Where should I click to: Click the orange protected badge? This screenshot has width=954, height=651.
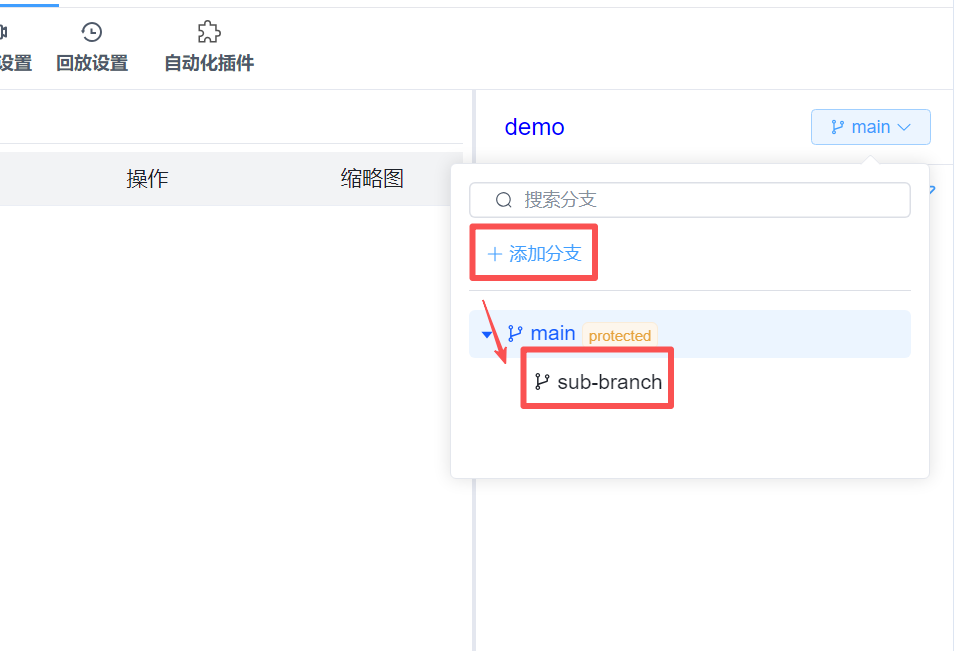tap(619, 336)
